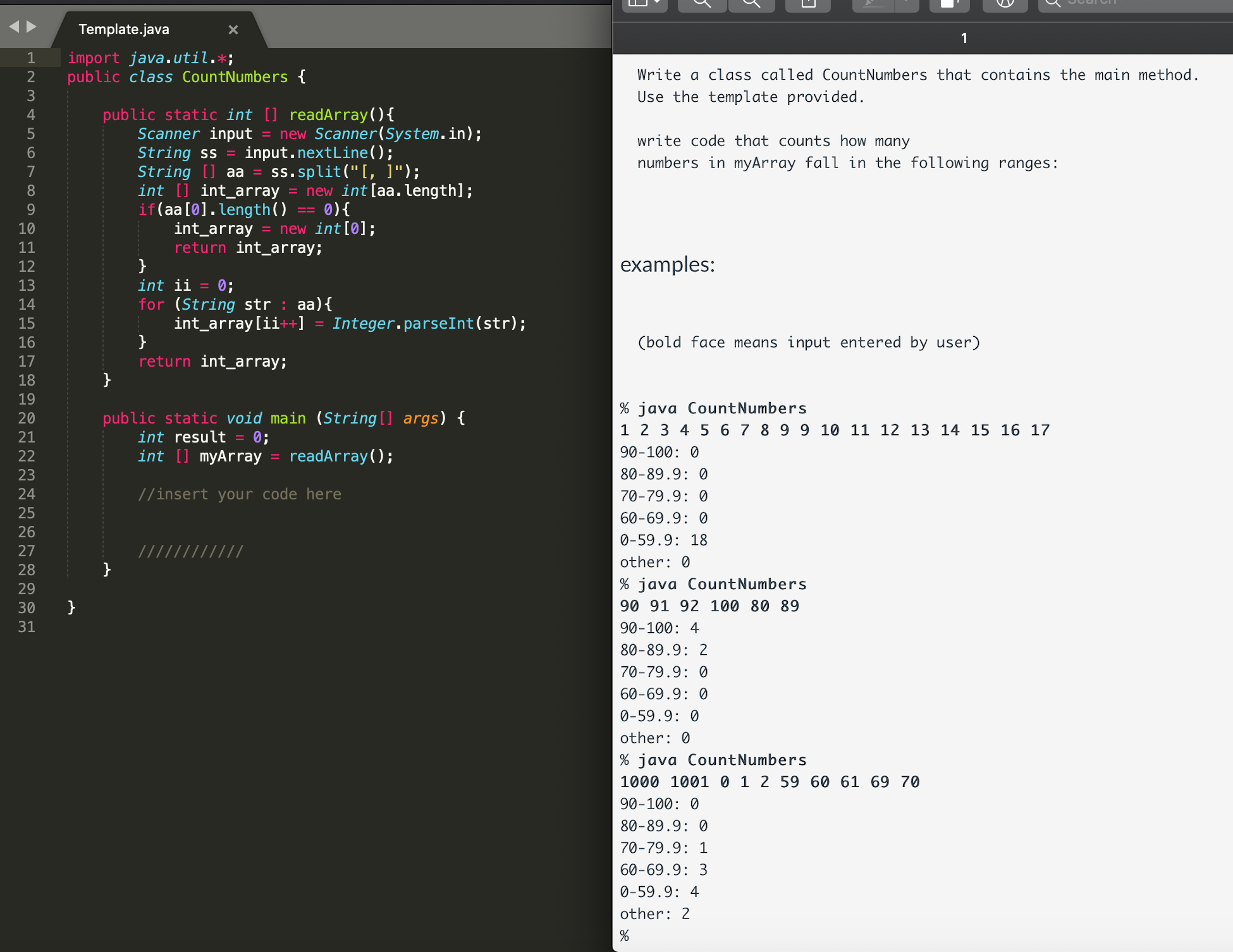
Task: Toggle the line highlight on line 24
Action: (x=28, y=494)
